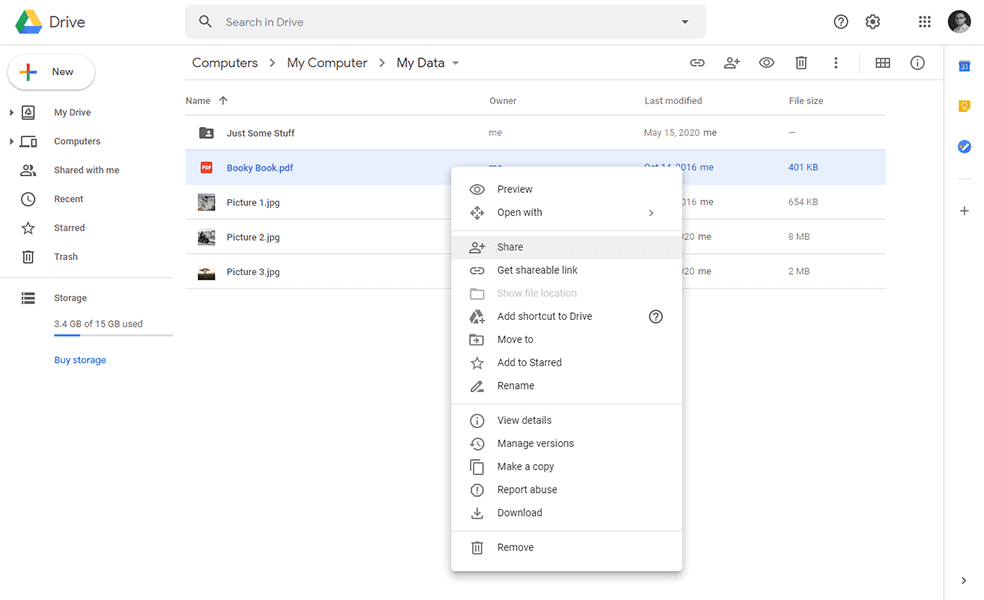Click the storage usage progress bar

(x=113, y=336)
